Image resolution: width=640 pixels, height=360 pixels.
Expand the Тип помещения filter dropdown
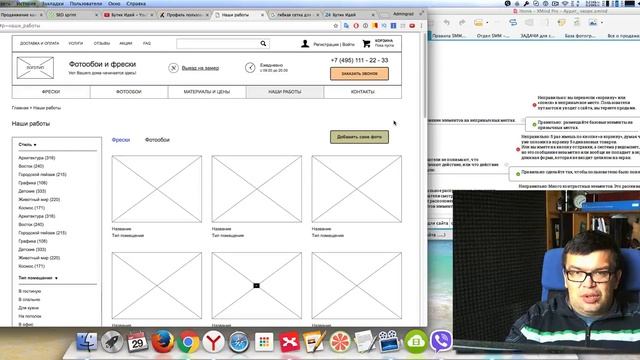coord(38,278)
